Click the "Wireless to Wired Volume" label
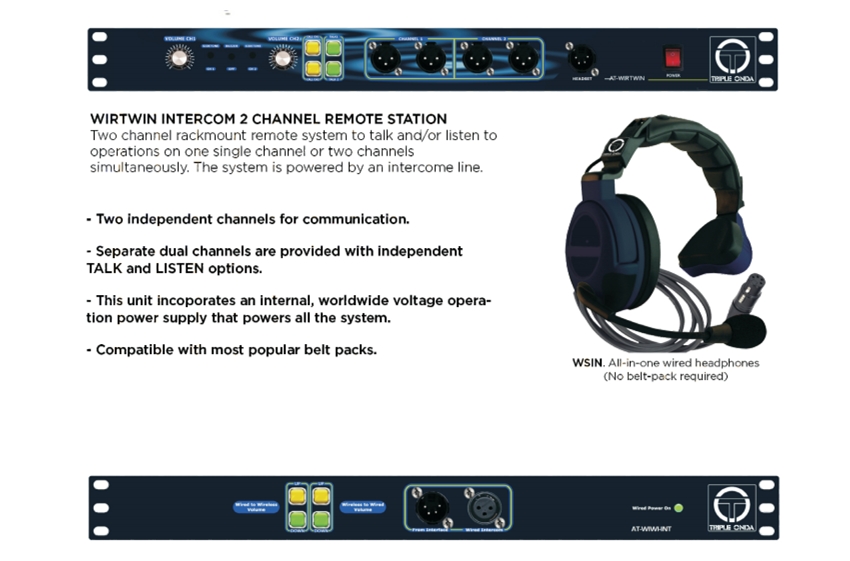 [x=363, y=507]
